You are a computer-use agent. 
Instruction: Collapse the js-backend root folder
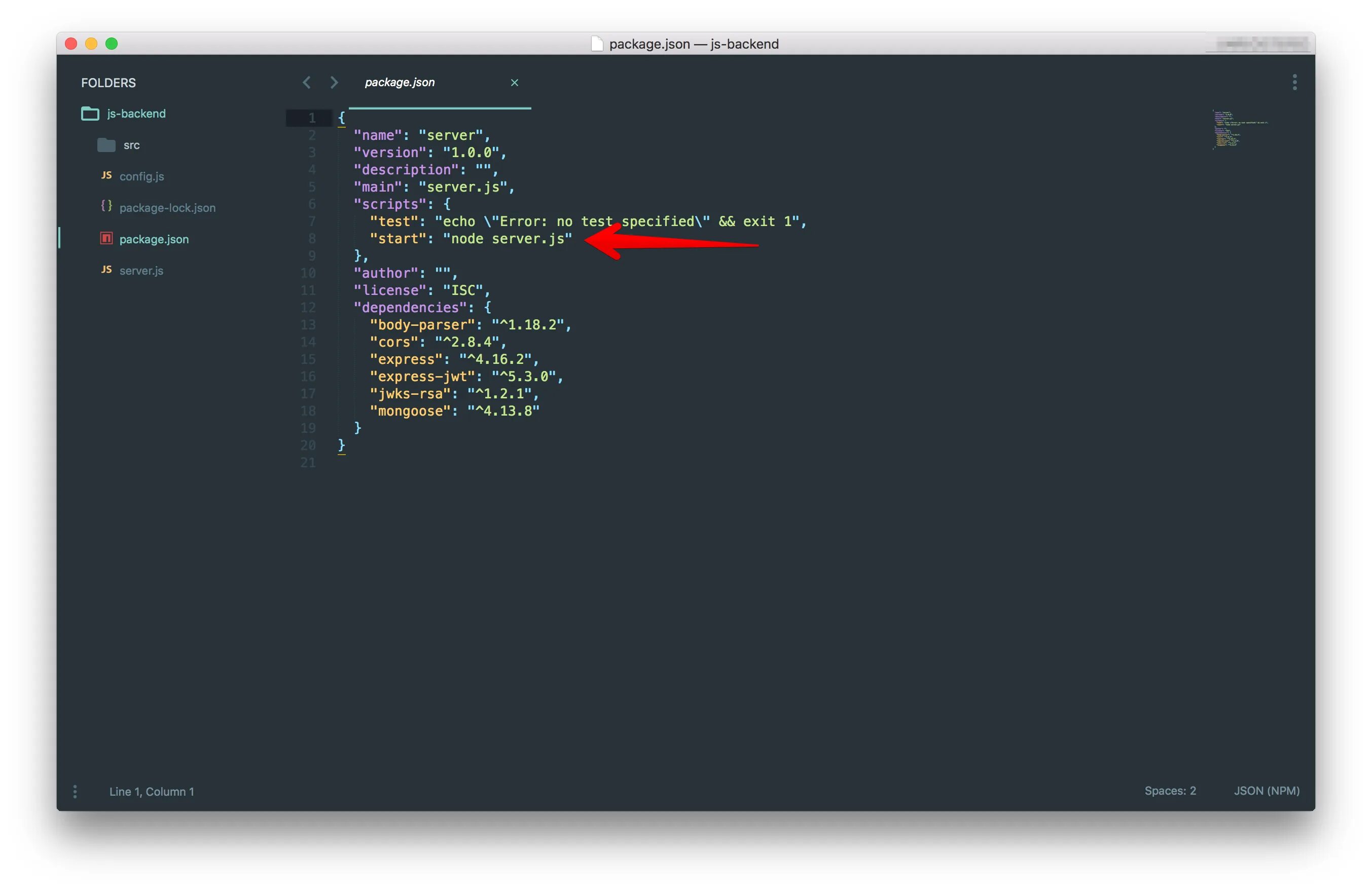pyautogui.click(x=136, y=114)
